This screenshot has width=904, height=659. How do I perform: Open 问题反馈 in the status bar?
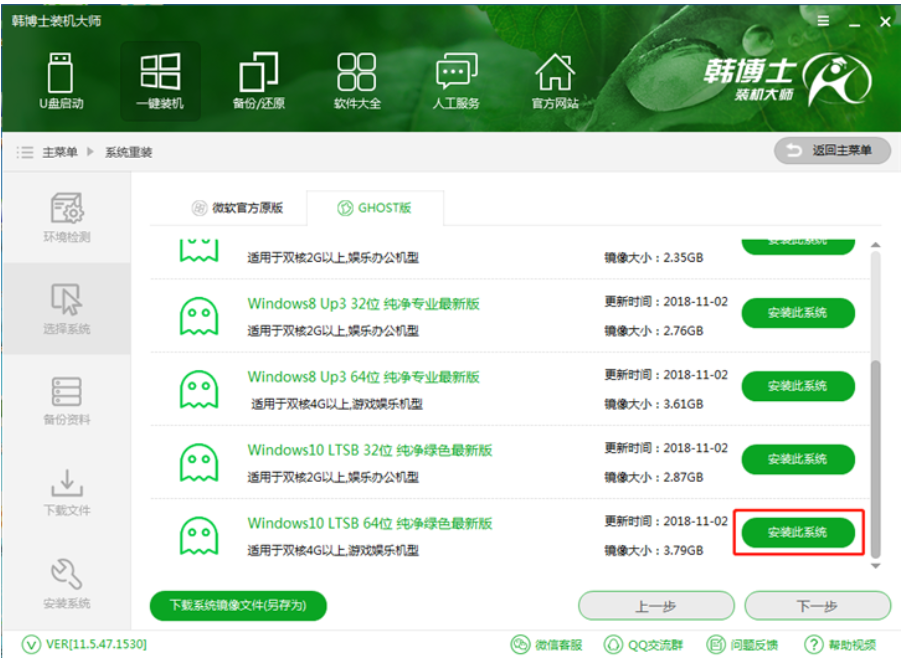pos(742,644)
